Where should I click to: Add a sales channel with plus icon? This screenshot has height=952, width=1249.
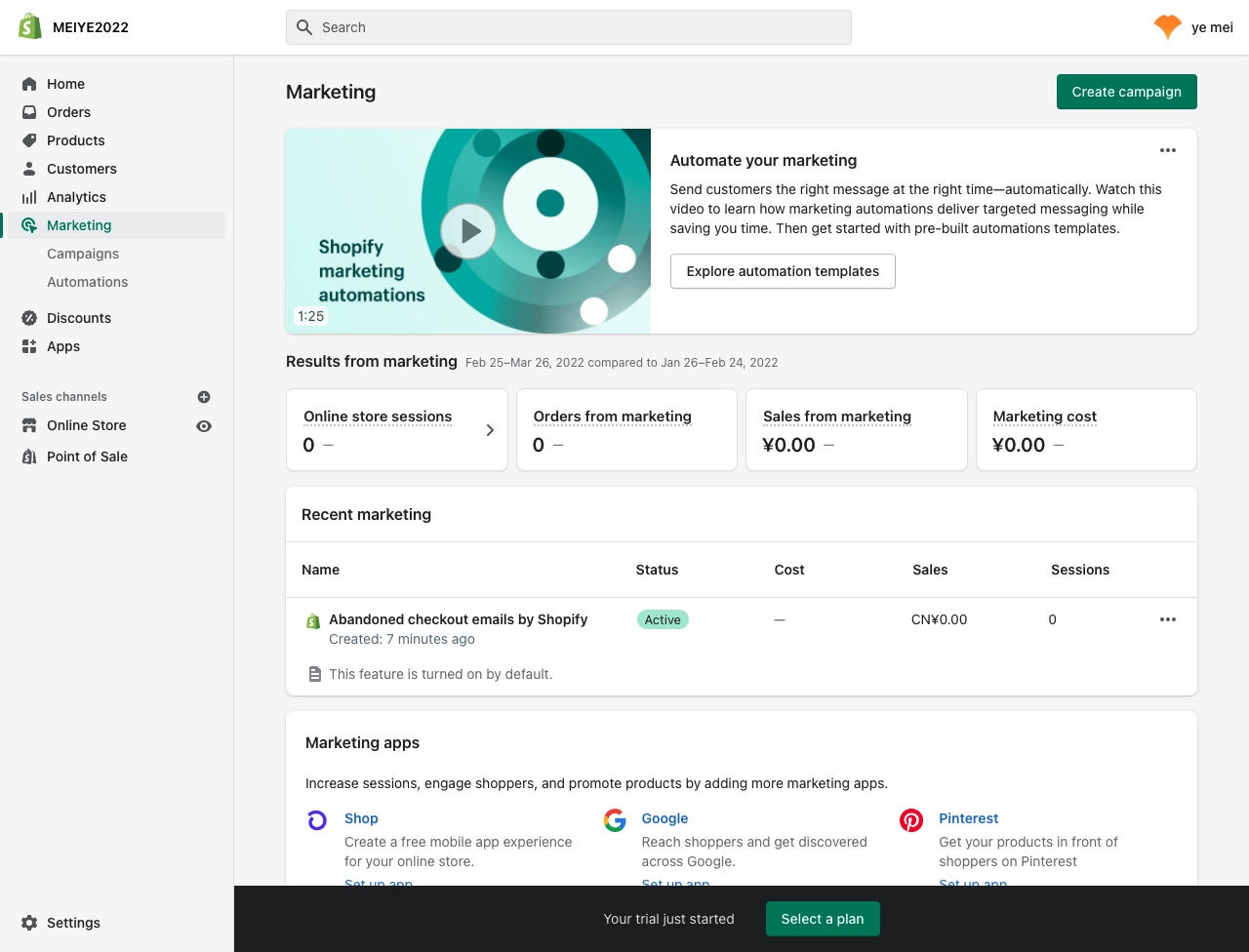coord(204,397)
